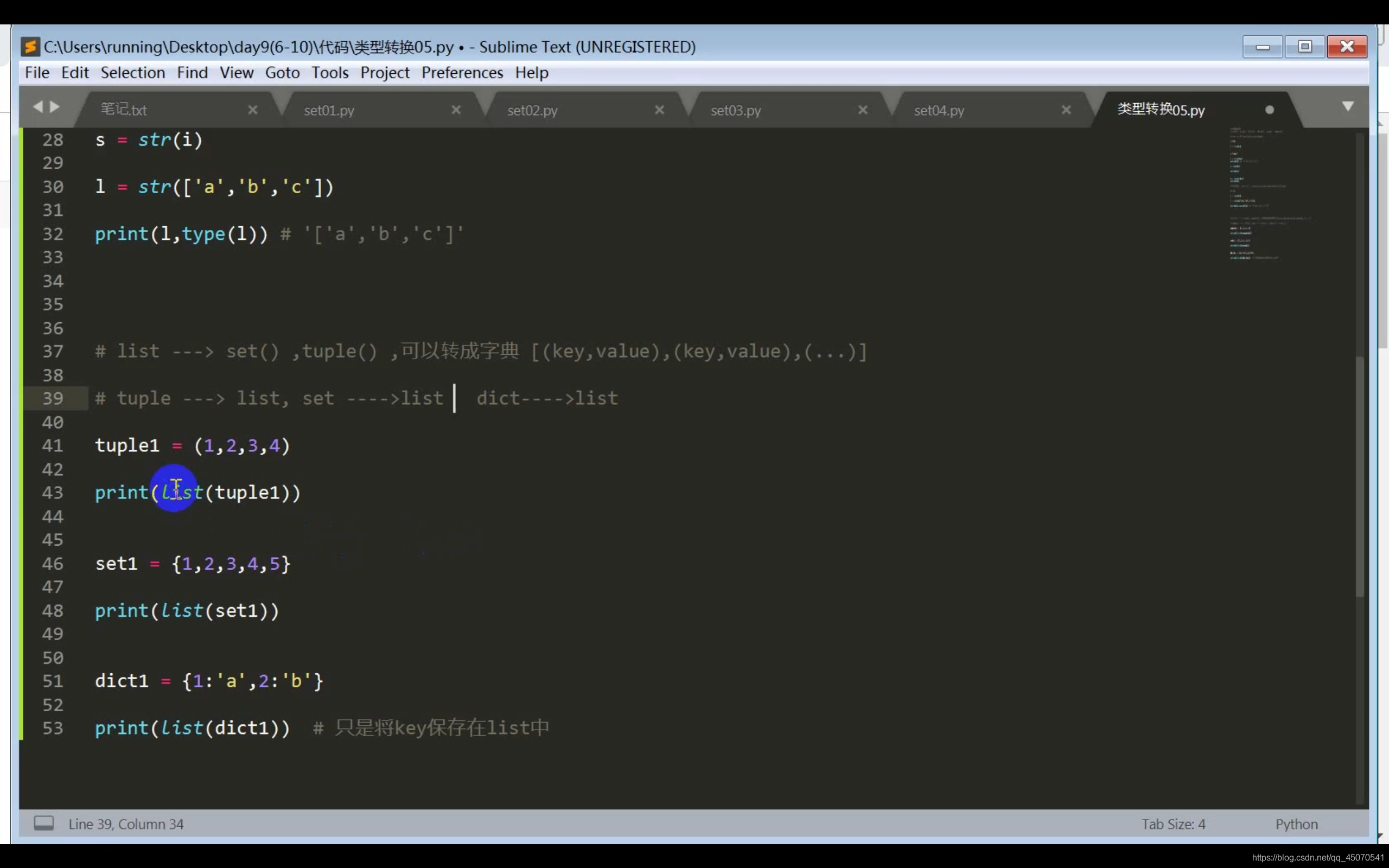Close the set02.py tab
This screenshot has height=868, width=1389.
[659, 110]
